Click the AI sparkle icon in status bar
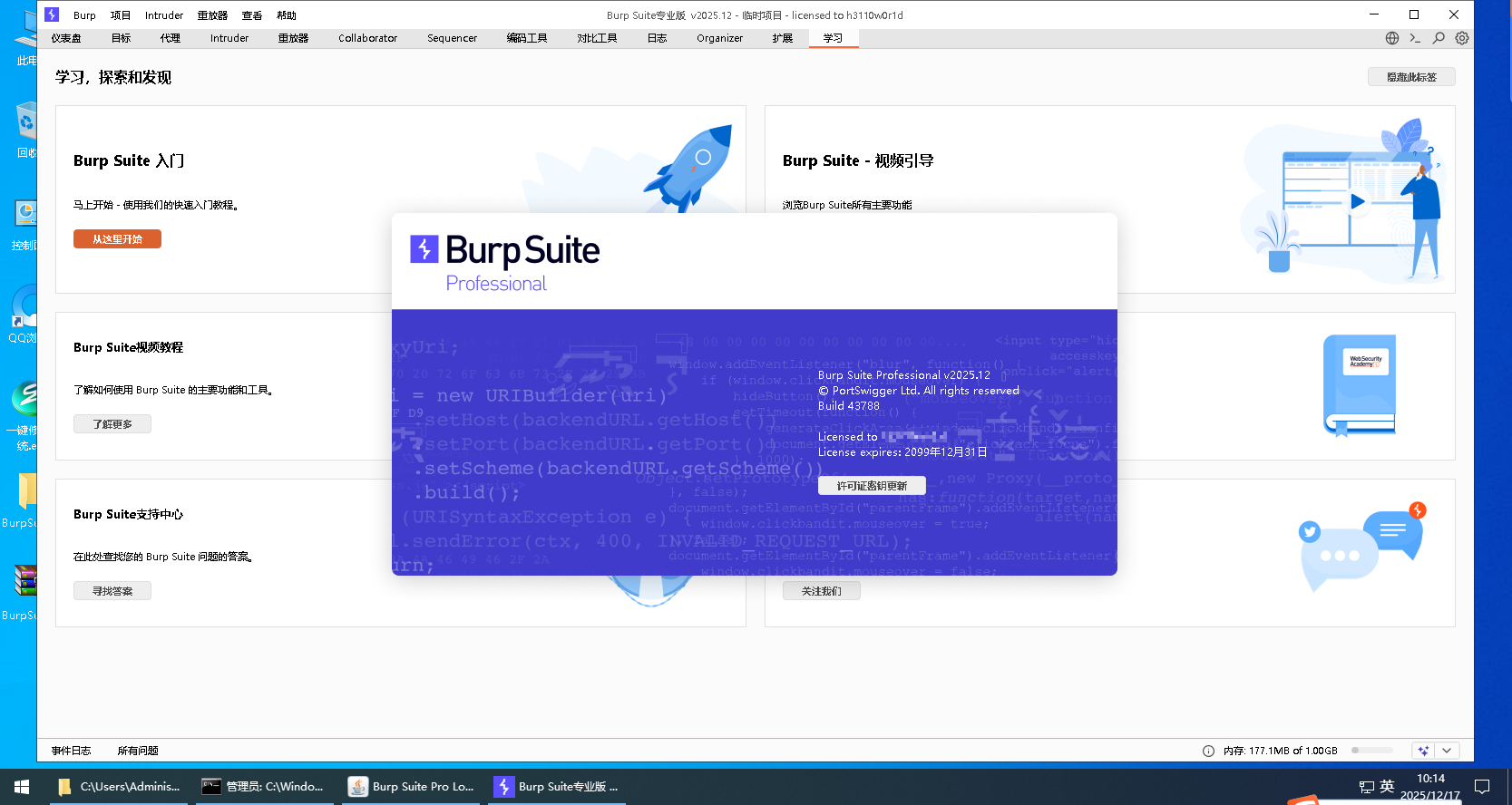 click(x=1423, y=751)
